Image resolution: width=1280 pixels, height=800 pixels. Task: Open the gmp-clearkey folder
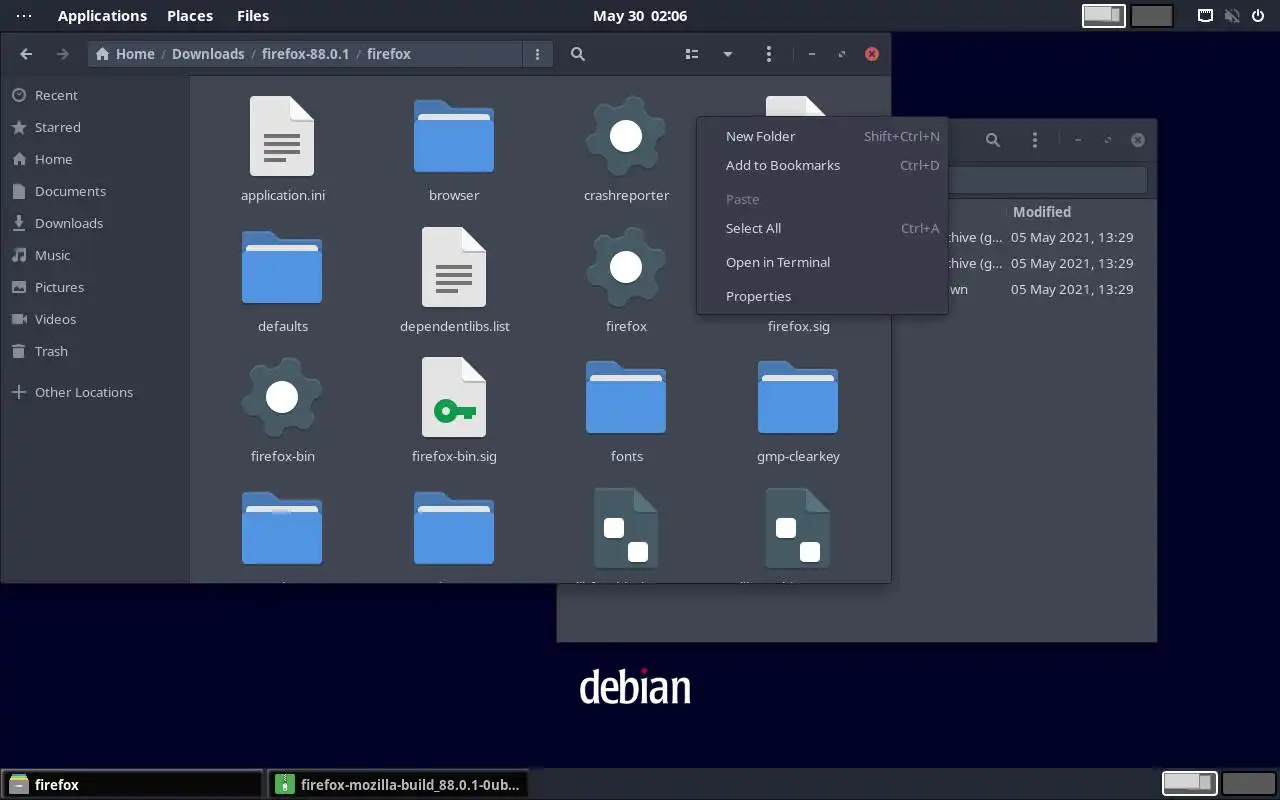coord(798,397)
